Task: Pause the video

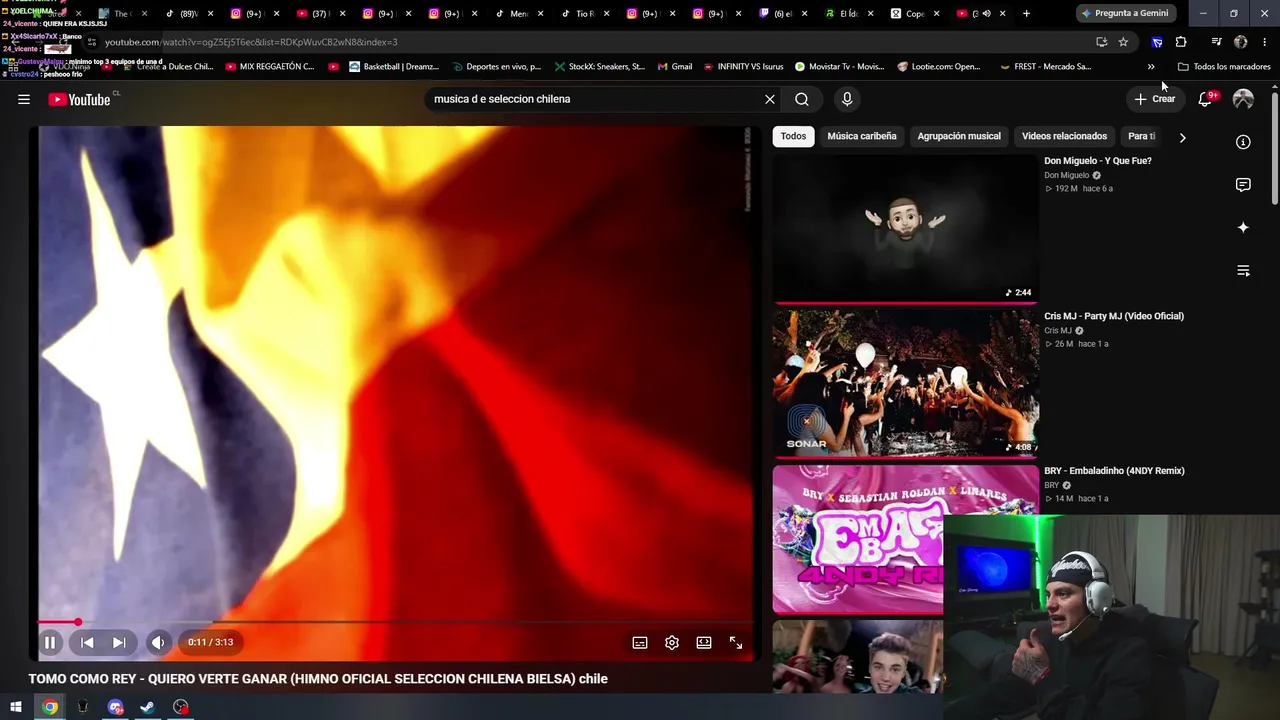Action: click(x=49, y=642)
